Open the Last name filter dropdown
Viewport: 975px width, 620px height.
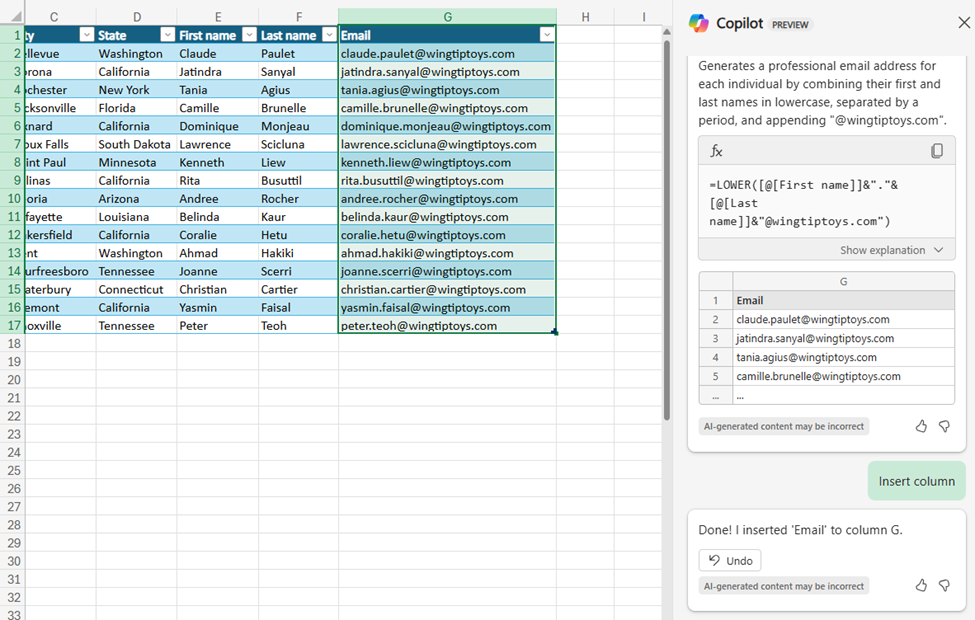(330, 35)
